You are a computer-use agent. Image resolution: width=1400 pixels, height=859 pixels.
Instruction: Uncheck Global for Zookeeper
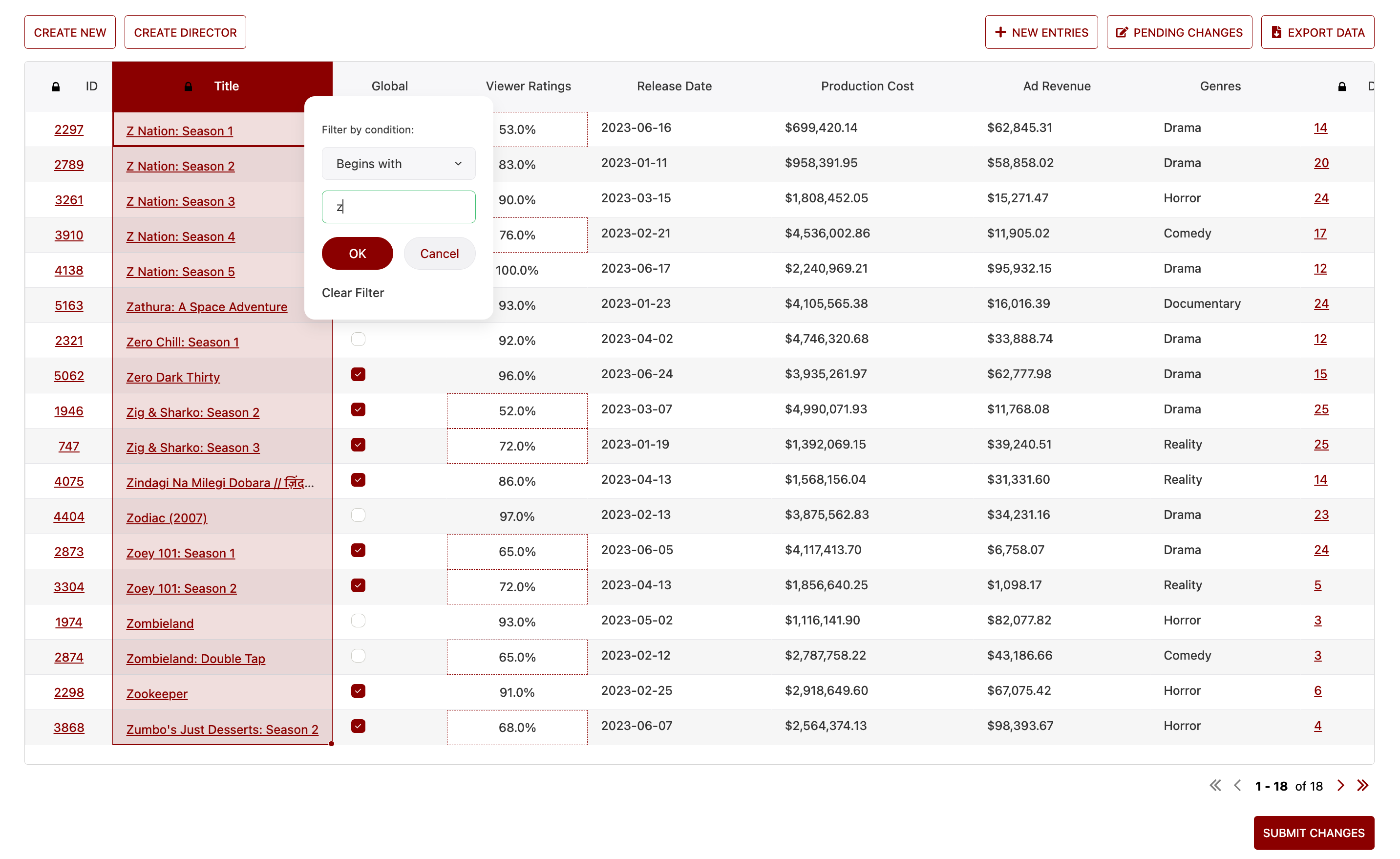(x=358, y=691)
